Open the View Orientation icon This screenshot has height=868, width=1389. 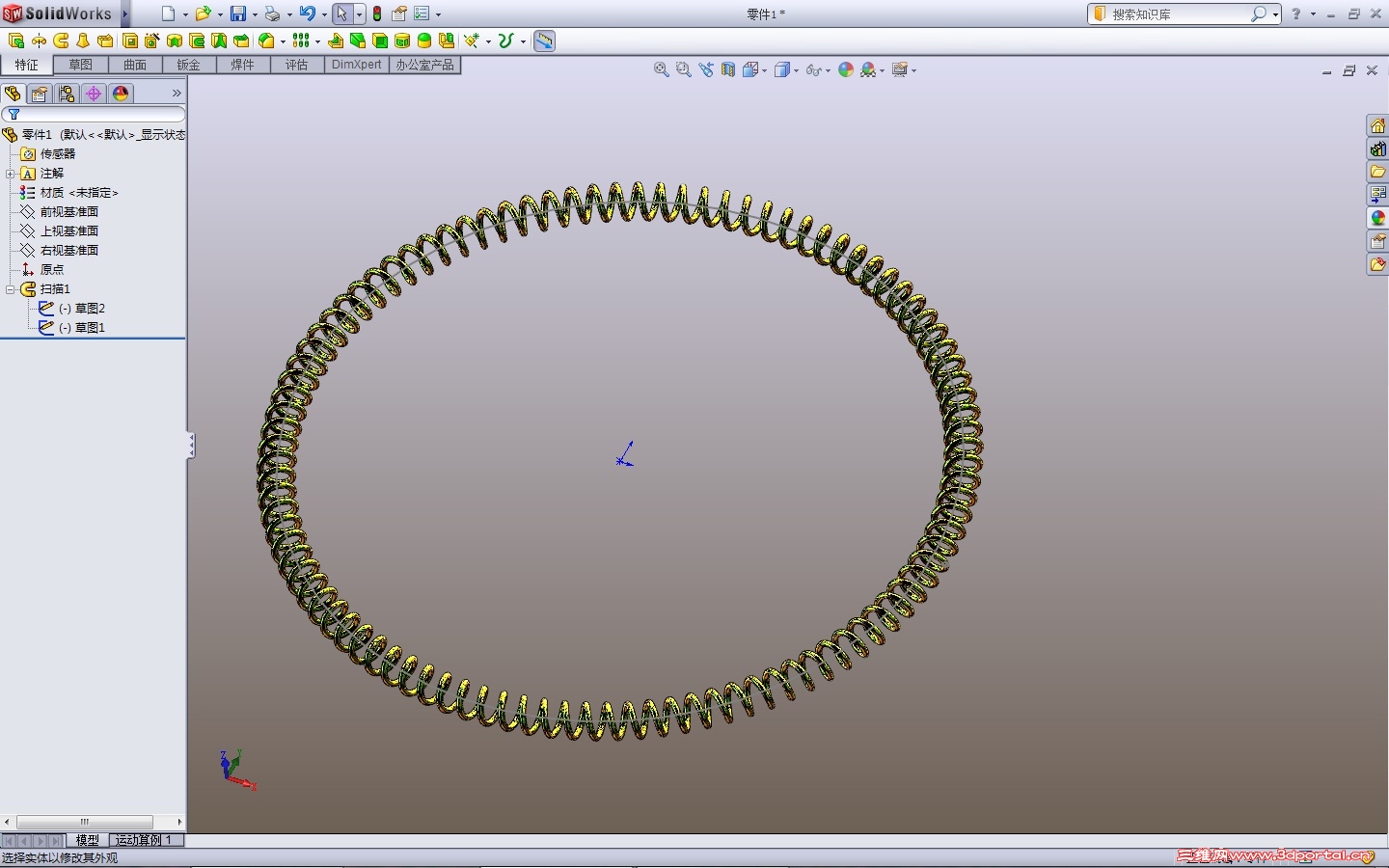click(x=750, y=69)
